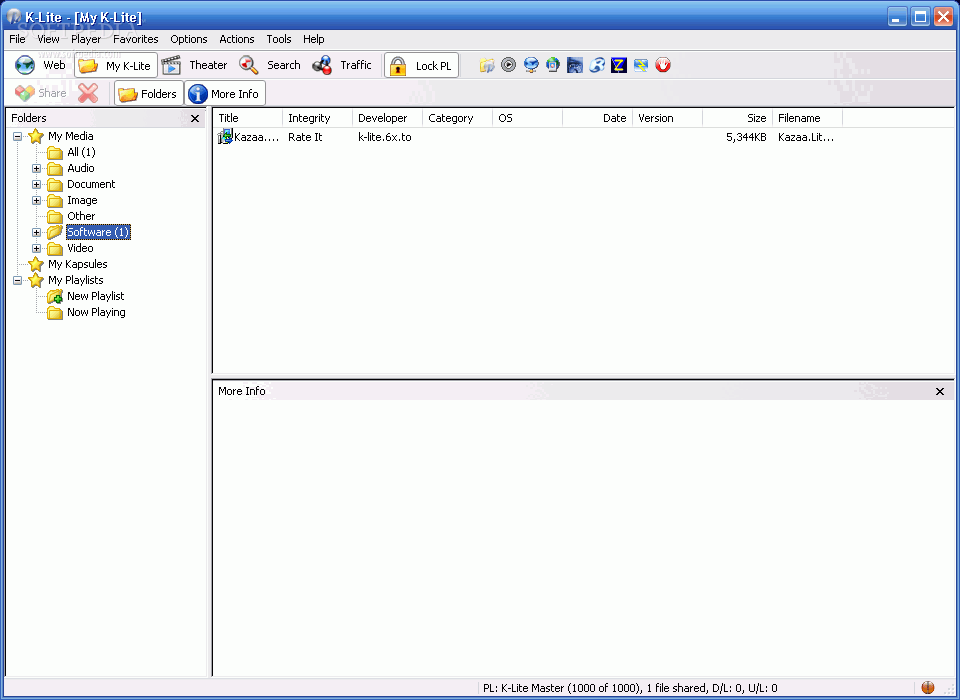Close the More Info panel

940,391
